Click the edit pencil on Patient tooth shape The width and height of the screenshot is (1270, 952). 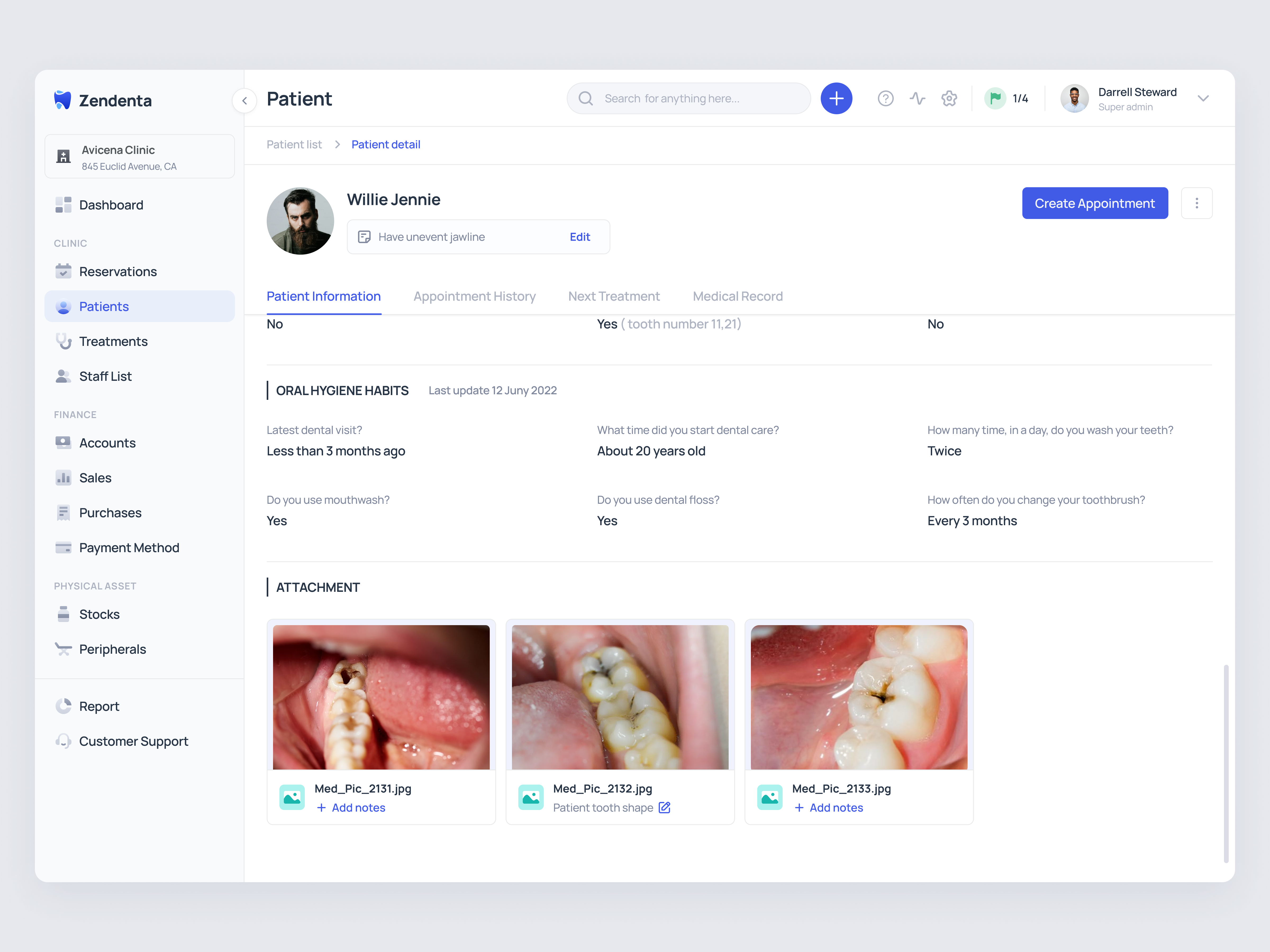[665, 807]
